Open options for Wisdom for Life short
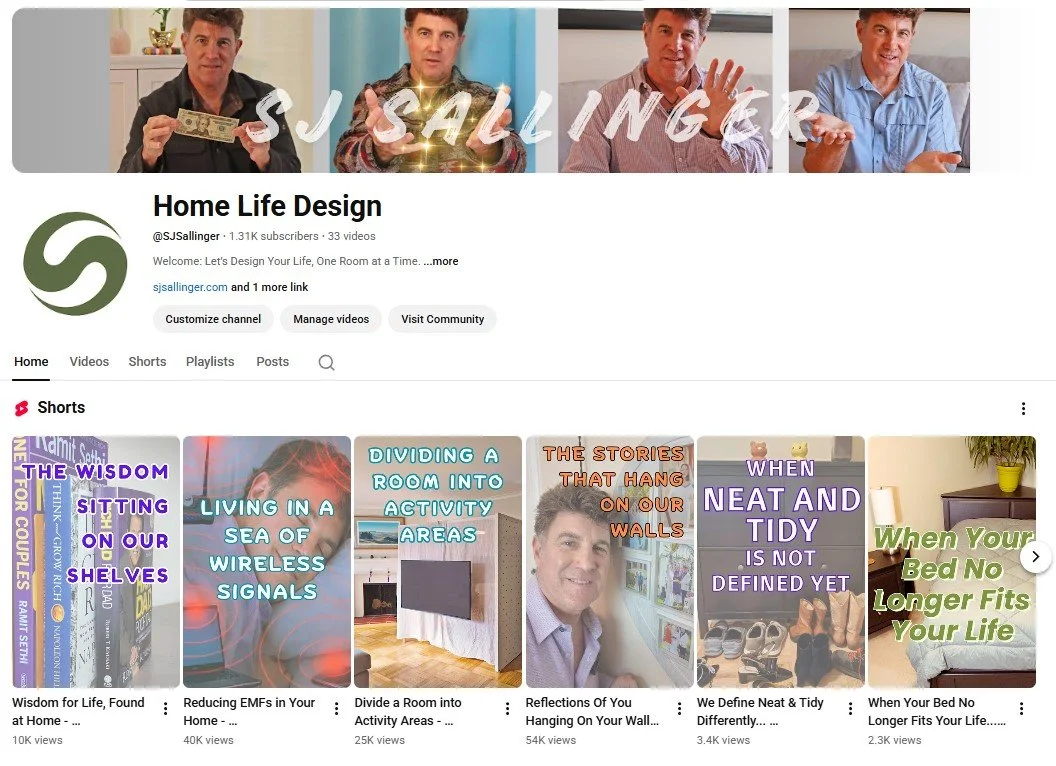 click(166, 708)
